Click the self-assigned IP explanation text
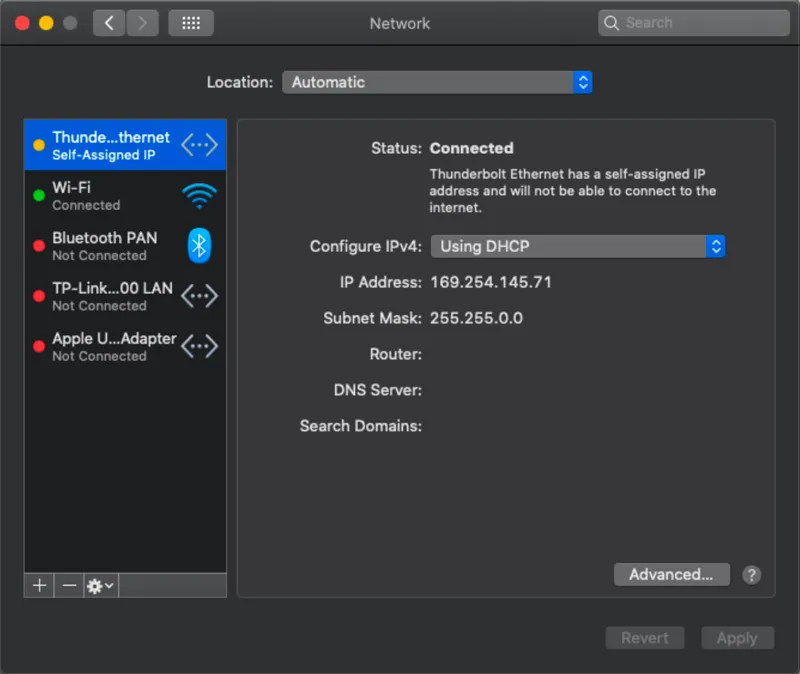This screenshot has width=800, height=674. (572, 191)
